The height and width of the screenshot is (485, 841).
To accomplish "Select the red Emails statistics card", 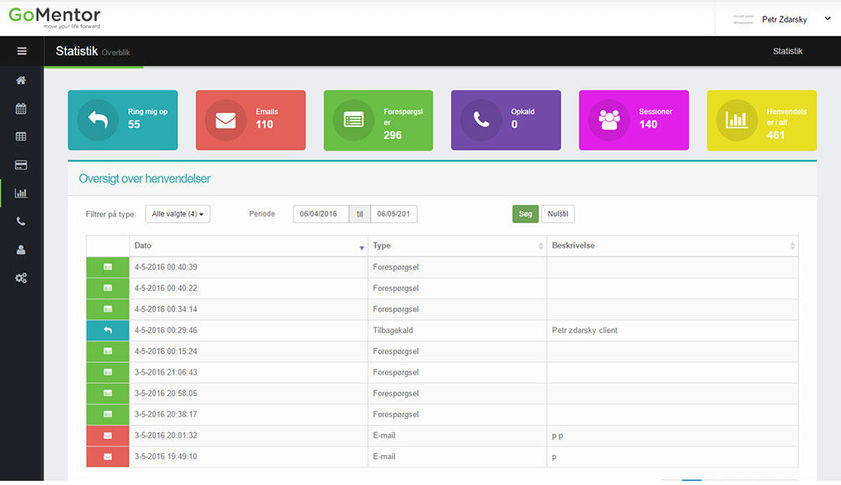I will click(250, 120).
